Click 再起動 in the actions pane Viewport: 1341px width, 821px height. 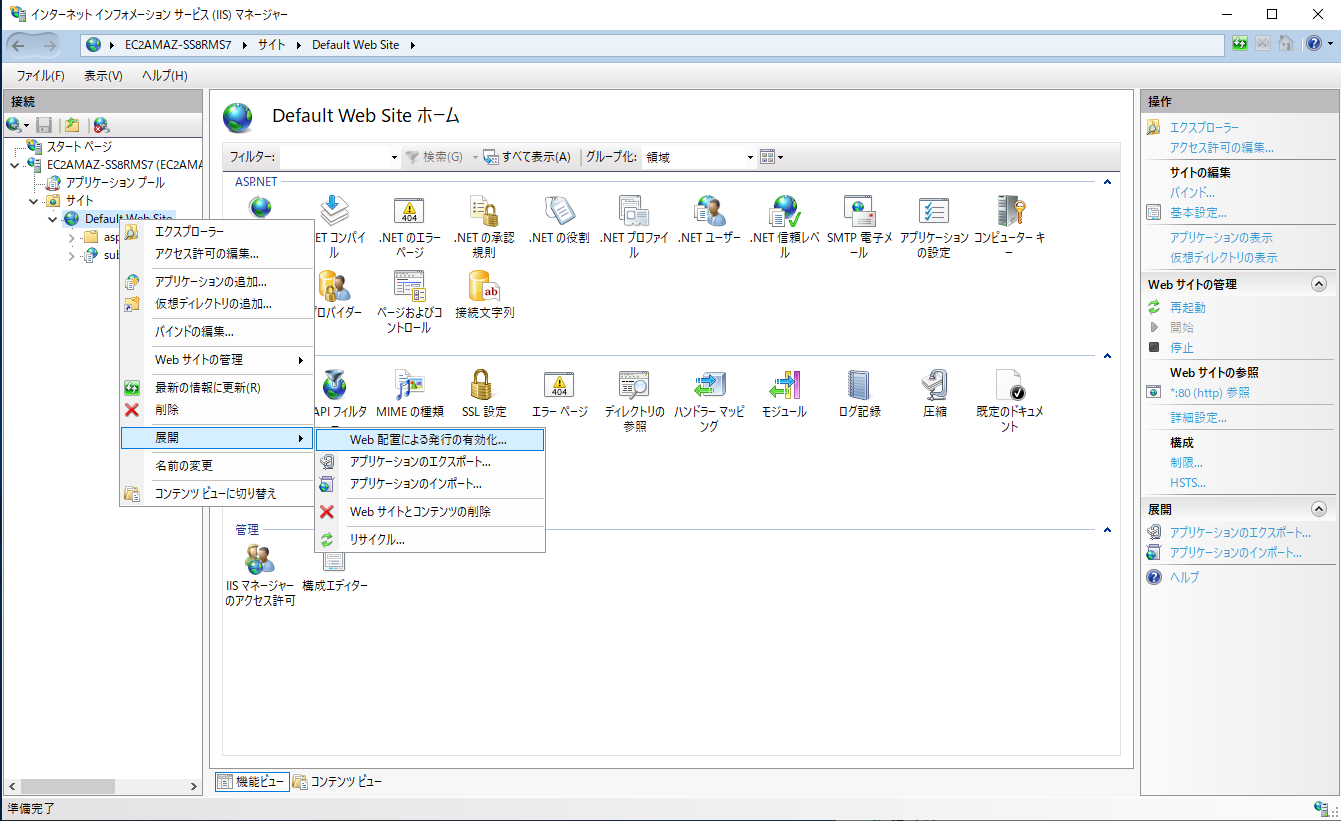tap(1188, 308)
